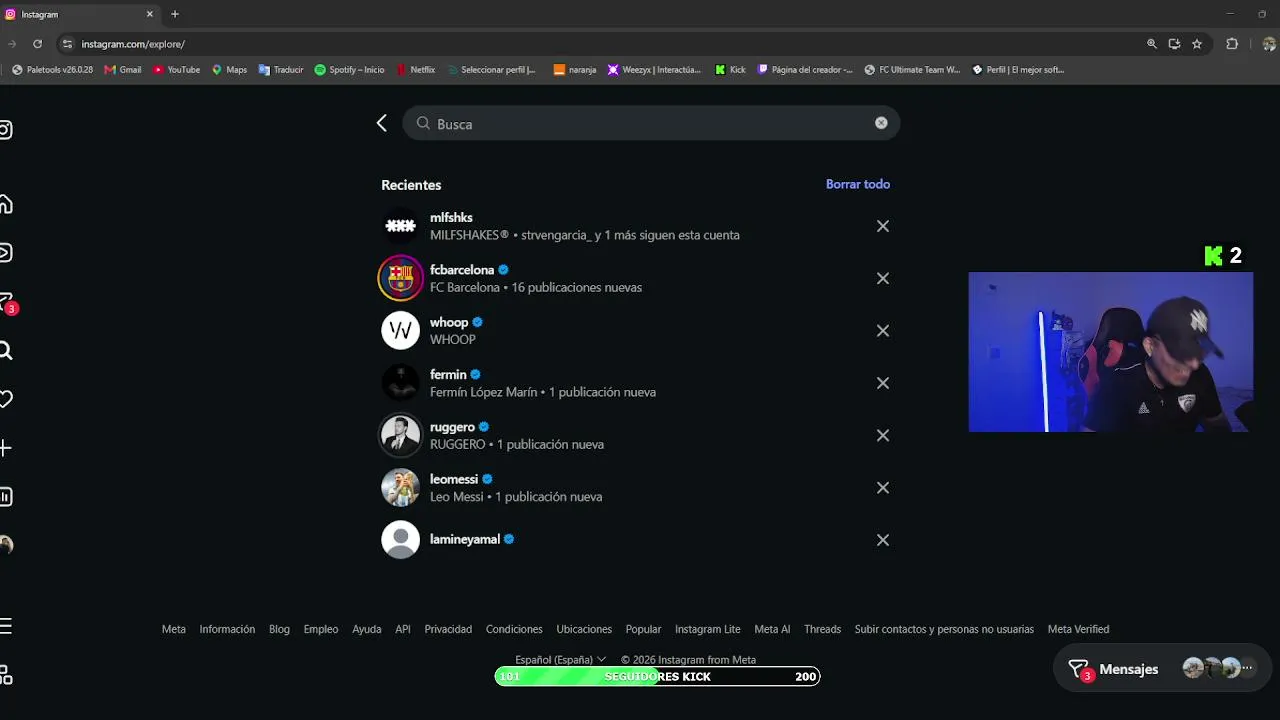This screenshot has height=720, width=1280.
Task: Open the sidebar search magnifier
Action: tap(5, 350)
